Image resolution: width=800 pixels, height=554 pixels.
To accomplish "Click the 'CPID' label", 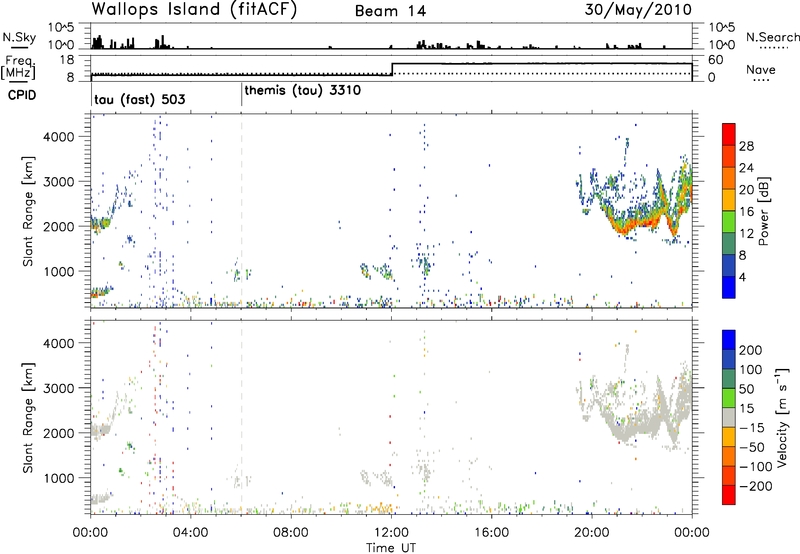I will pos(22,95).
